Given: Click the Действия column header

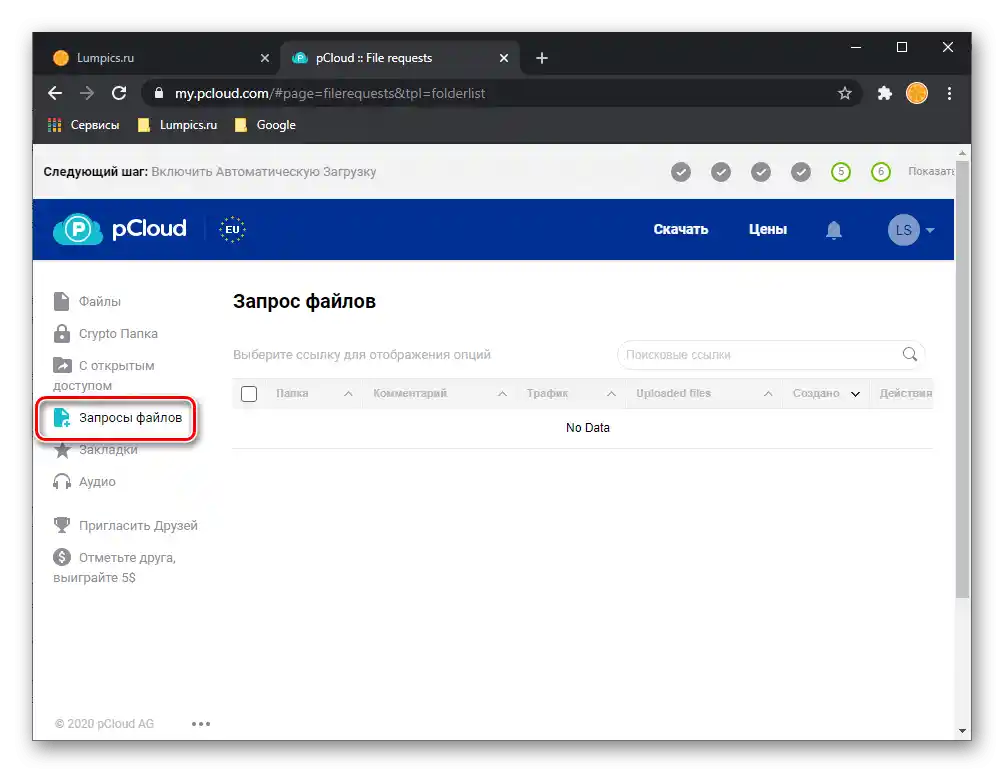Looking at the screenshot, I should 905,393.
